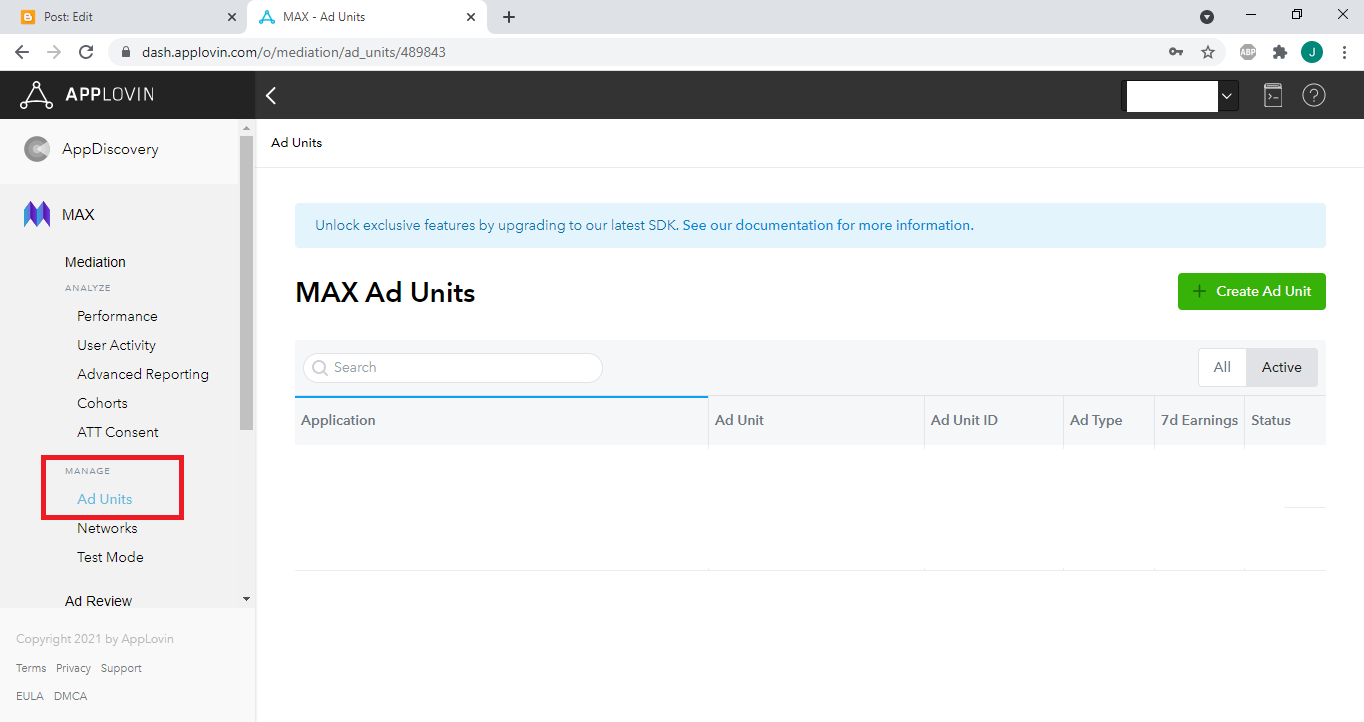Click the browser forward arrow
Viewport: 1364px width, 722px height.
pos(54,52)
